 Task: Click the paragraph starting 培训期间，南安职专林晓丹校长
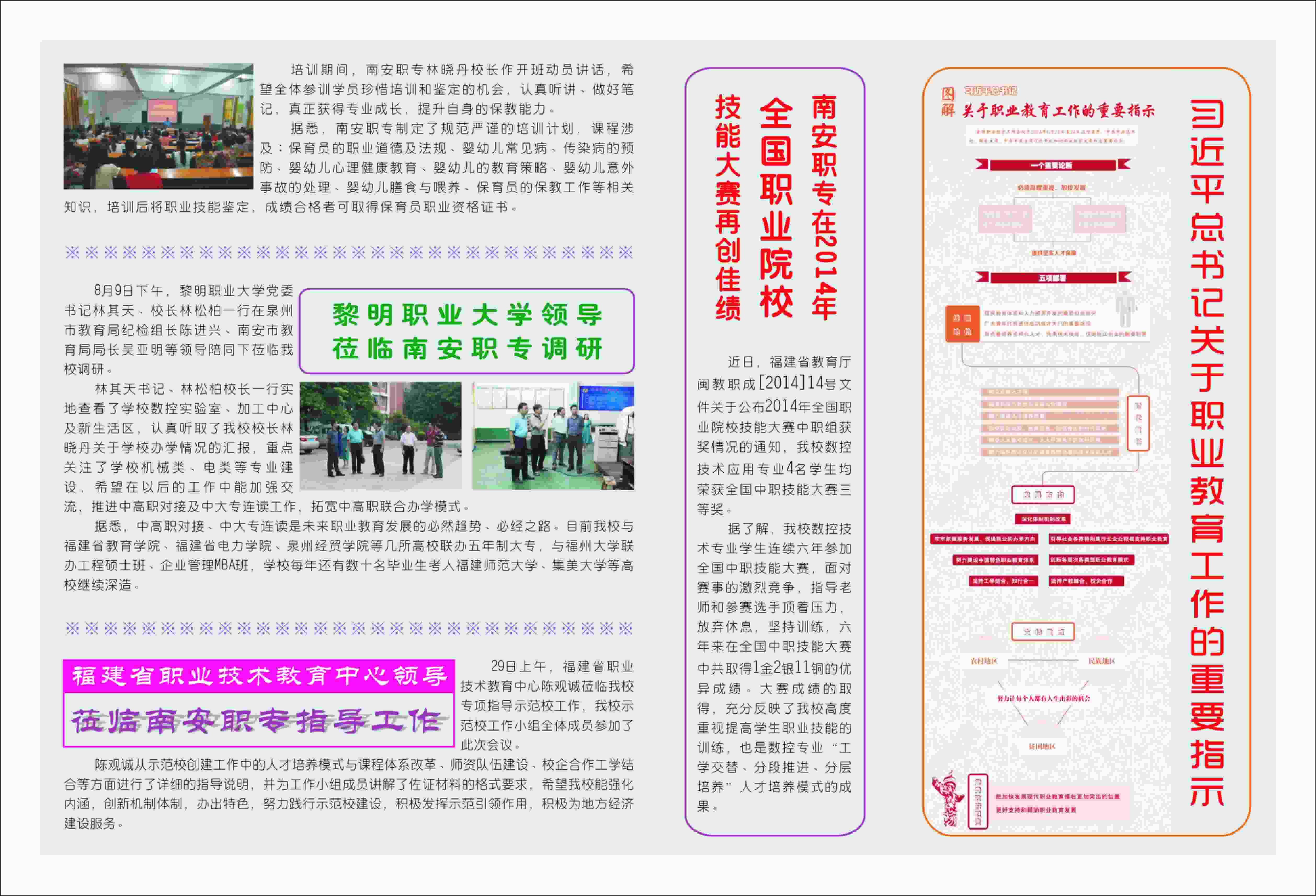tap(447, 89)
